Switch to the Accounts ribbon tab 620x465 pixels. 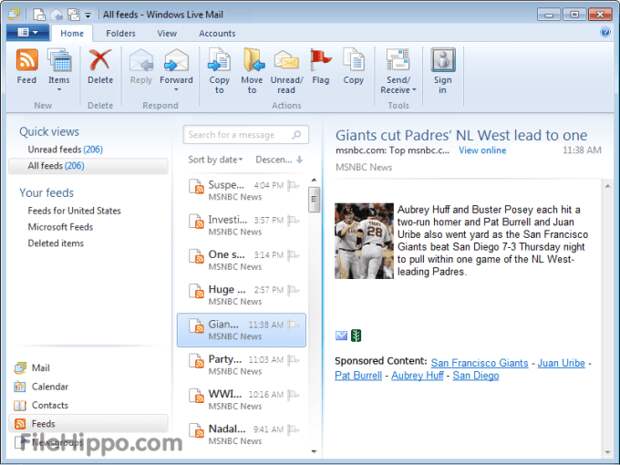coord(217,34)
